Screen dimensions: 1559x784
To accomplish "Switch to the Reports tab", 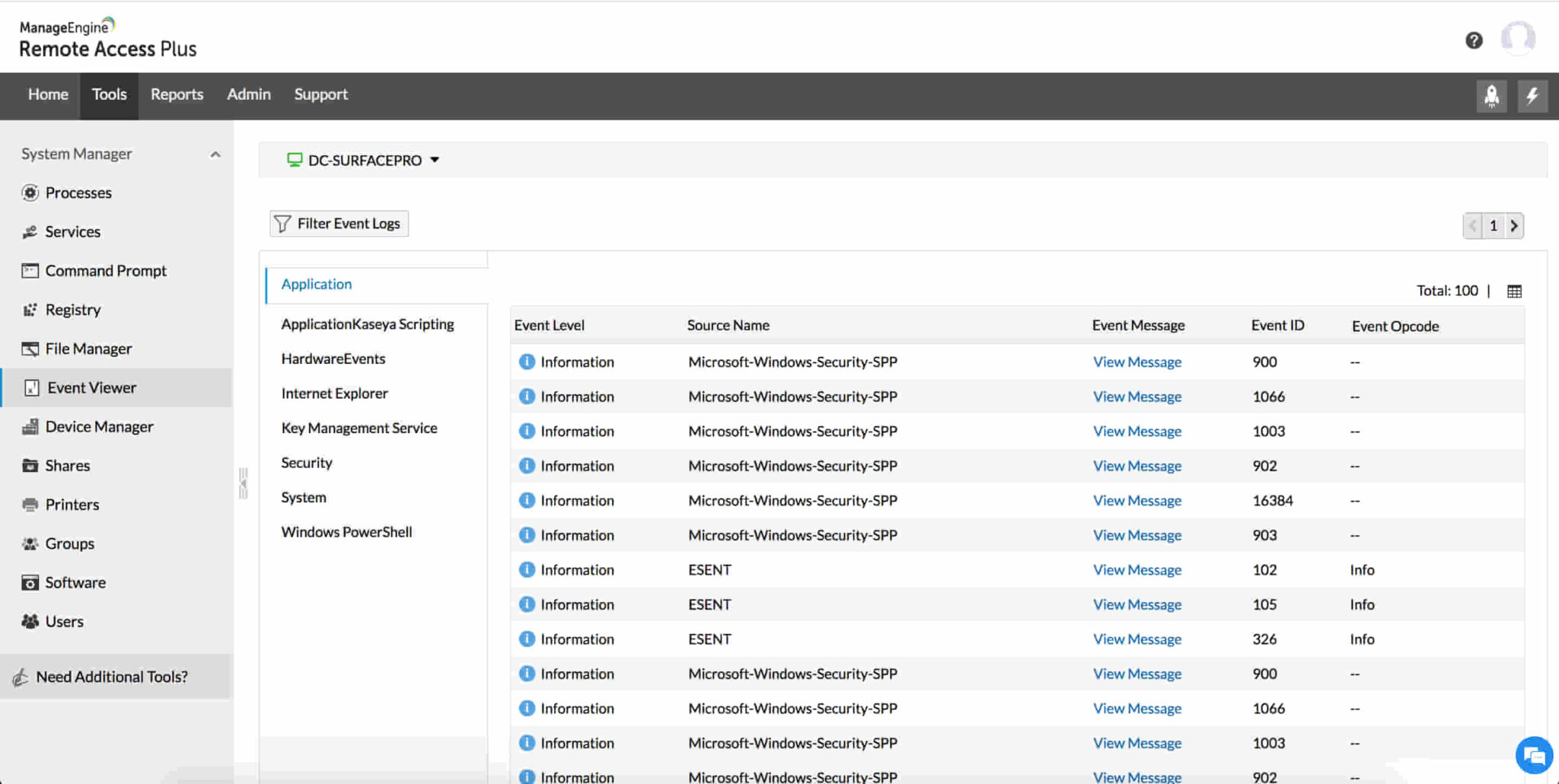I will pyautogui.click(x=177, y=94).
